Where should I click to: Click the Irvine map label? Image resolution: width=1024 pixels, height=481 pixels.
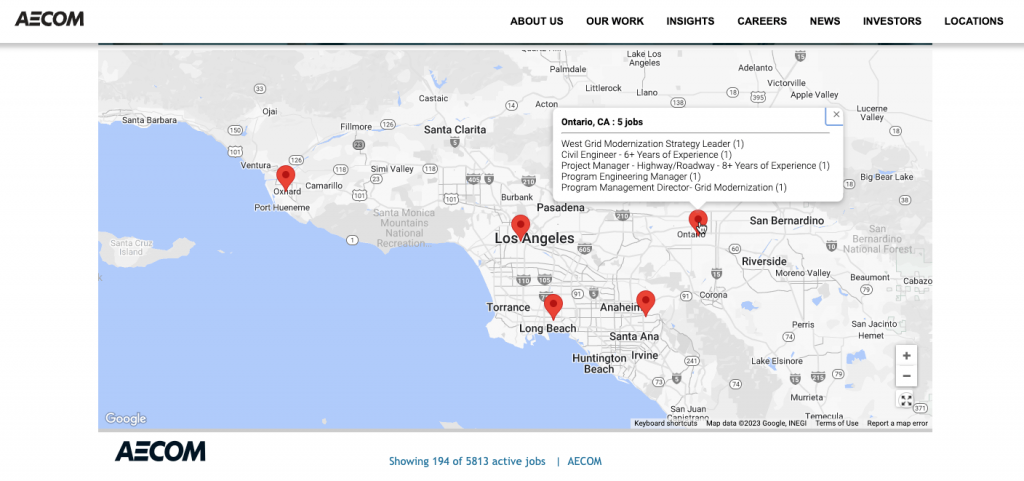point(645,356)
